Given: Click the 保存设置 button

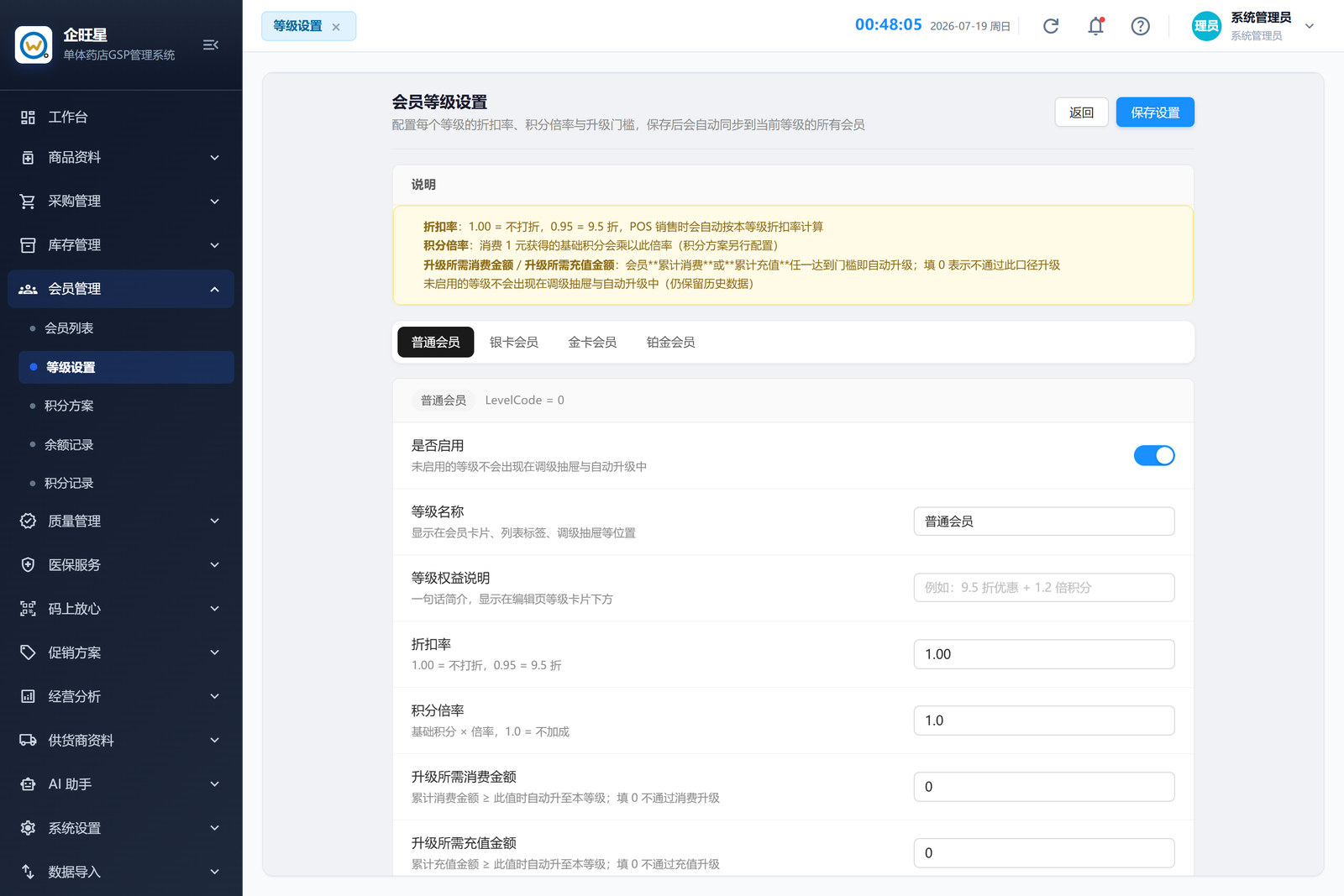Looking at the screenshot, I should (1155, 113).
